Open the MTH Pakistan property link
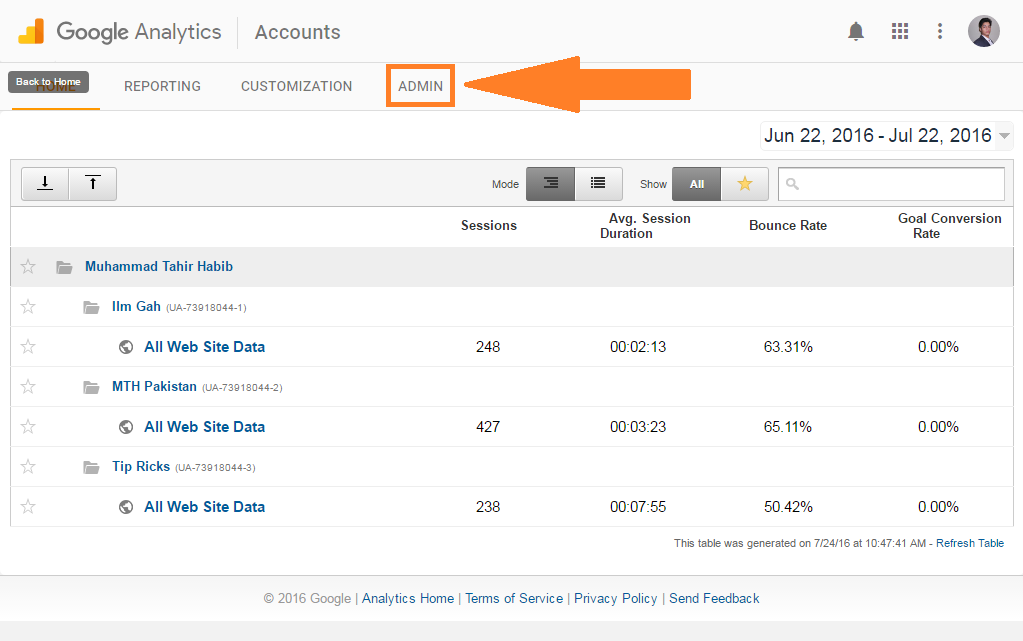Screen dimensions: 1023x641 [x=154, y=386]
